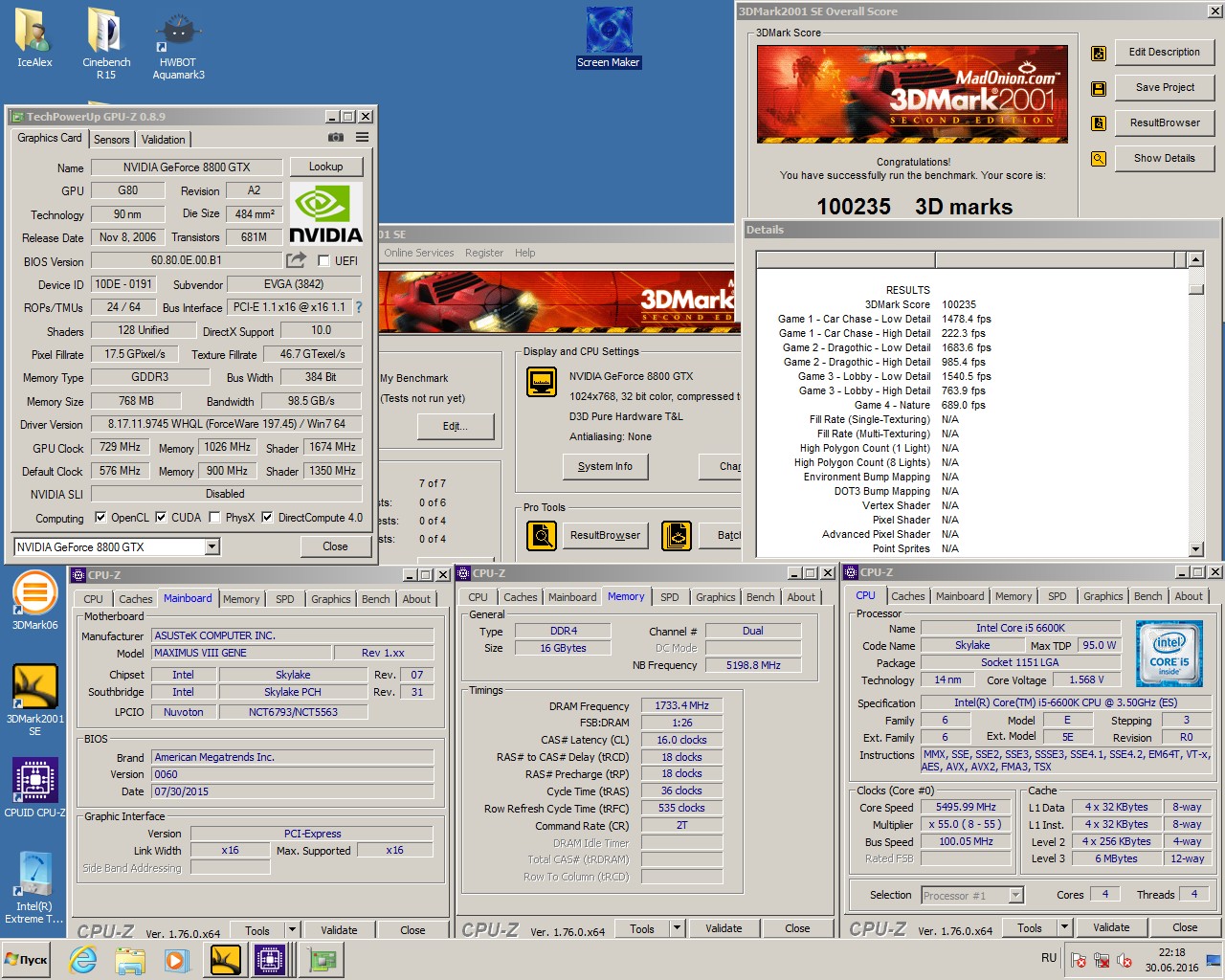
Task: Click the Core Speed value 5495.99 MHz
Action: (967, 807)
